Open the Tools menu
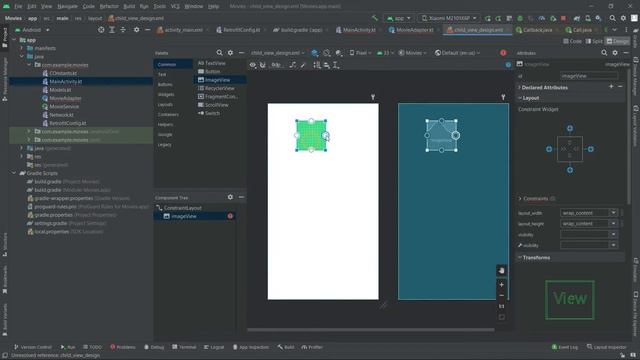 point(160,6)
